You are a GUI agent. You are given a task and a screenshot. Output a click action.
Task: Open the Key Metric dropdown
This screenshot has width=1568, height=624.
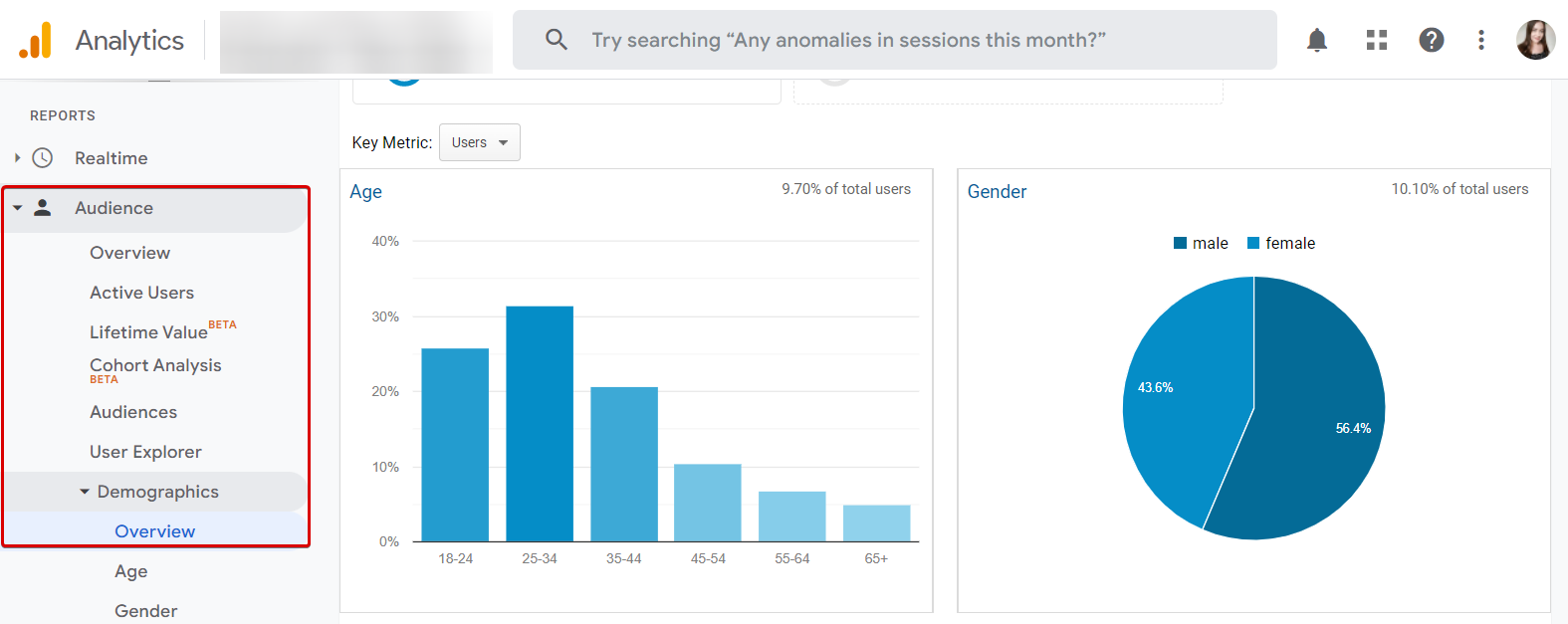(x=479, y=141)
